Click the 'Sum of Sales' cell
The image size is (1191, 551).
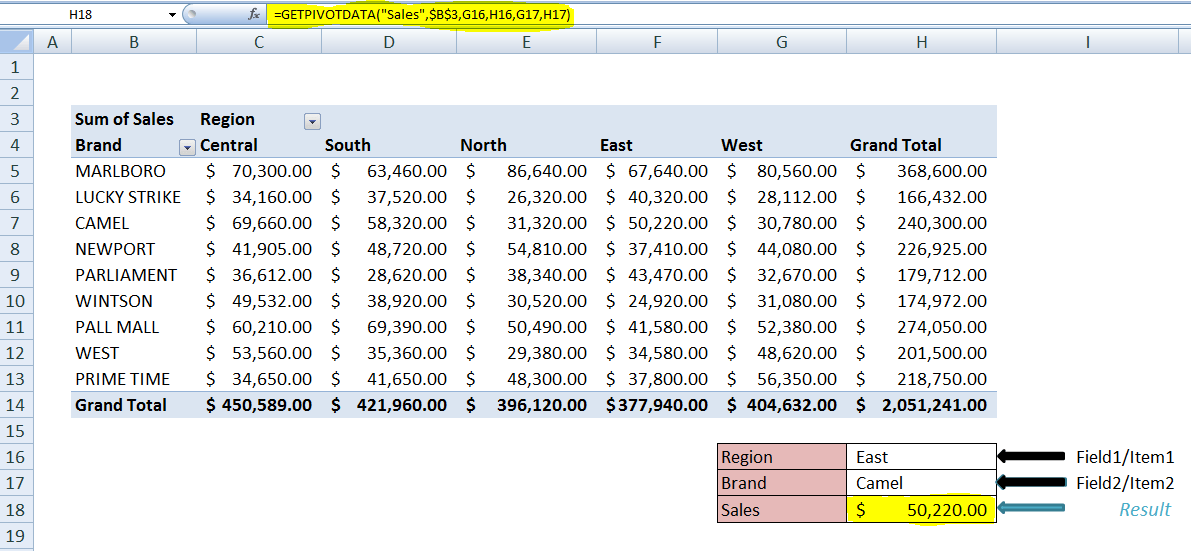point(134,119)
